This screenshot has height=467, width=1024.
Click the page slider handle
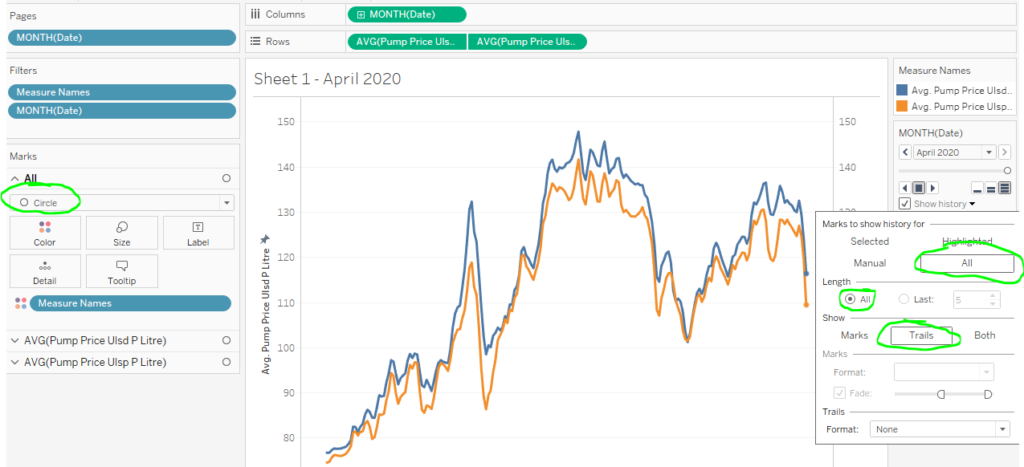click(x=1008, y=170)
